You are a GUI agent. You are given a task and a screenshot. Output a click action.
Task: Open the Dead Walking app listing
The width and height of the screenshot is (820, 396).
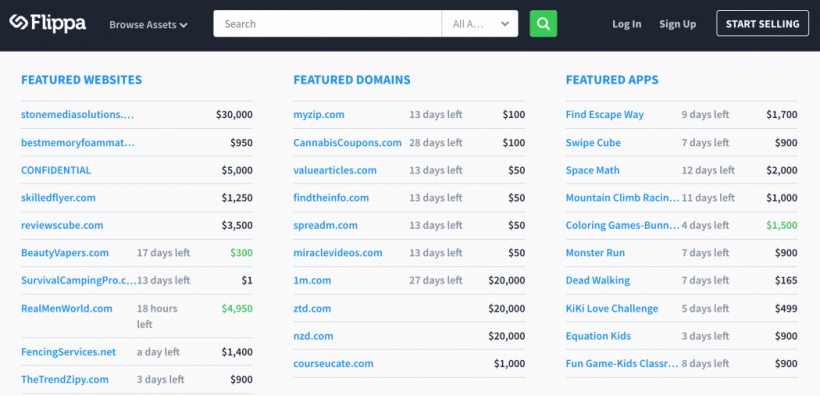[598, 280]
